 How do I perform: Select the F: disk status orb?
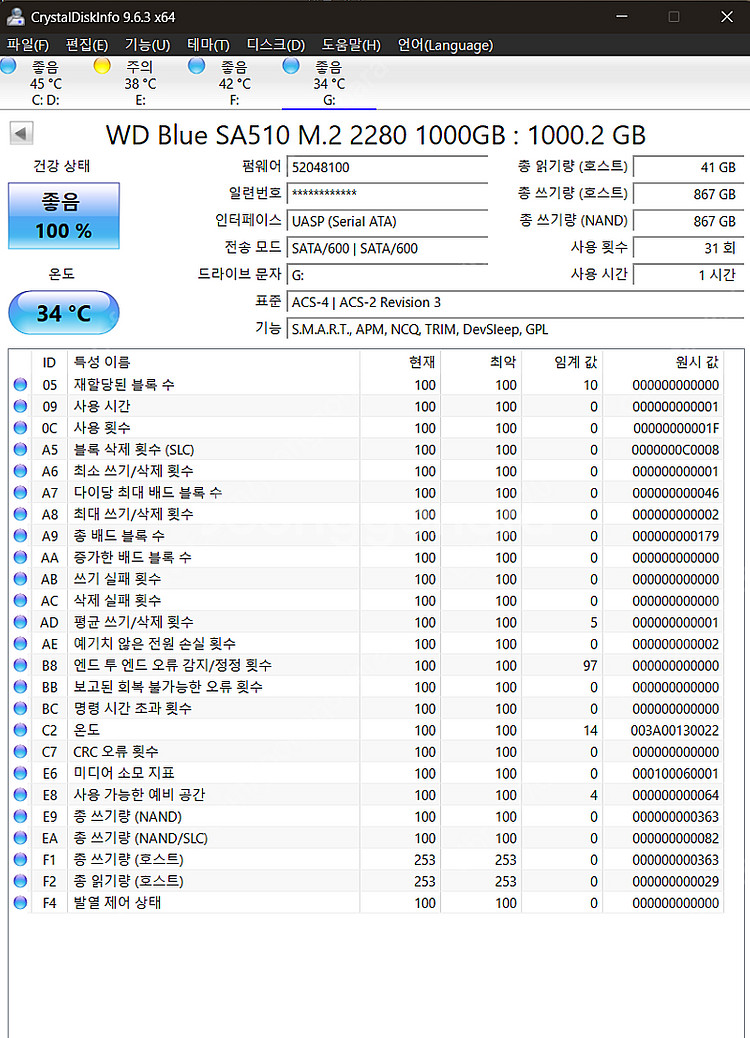click(196, 66)
